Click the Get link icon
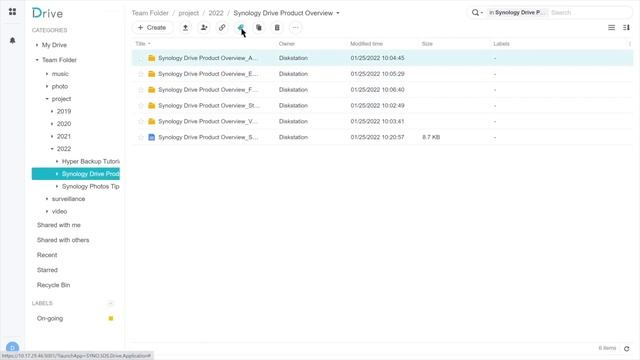Screen dimensions: 640x360 222,28
